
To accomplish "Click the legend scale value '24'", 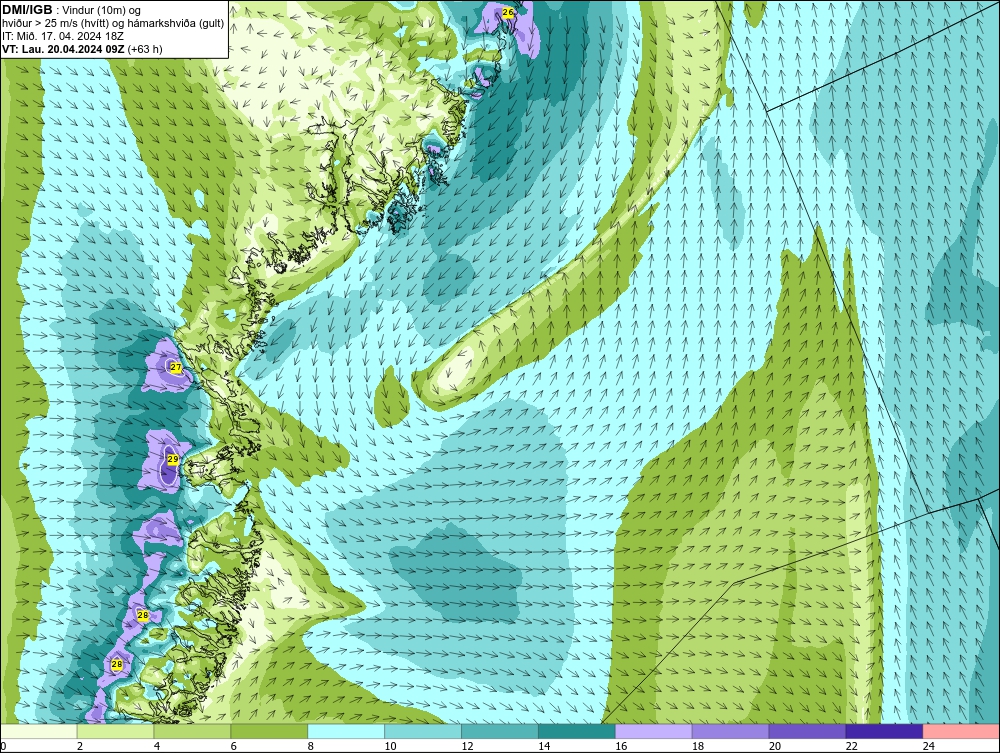I will (x=929, y=746).
